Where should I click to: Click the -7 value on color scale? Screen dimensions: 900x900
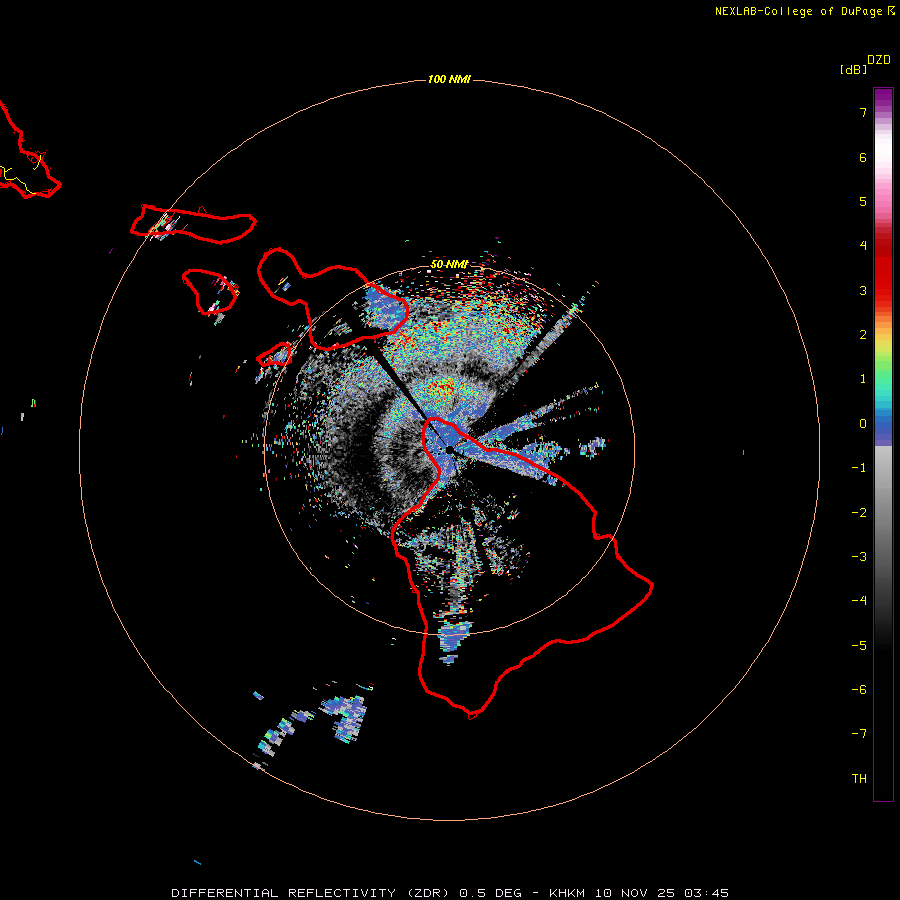[859, 734]
